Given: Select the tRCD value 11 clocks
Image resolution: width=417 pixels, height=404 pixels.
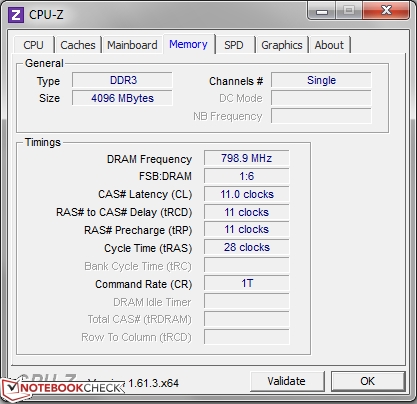Looking at the screenshot, I should [247, 212].
